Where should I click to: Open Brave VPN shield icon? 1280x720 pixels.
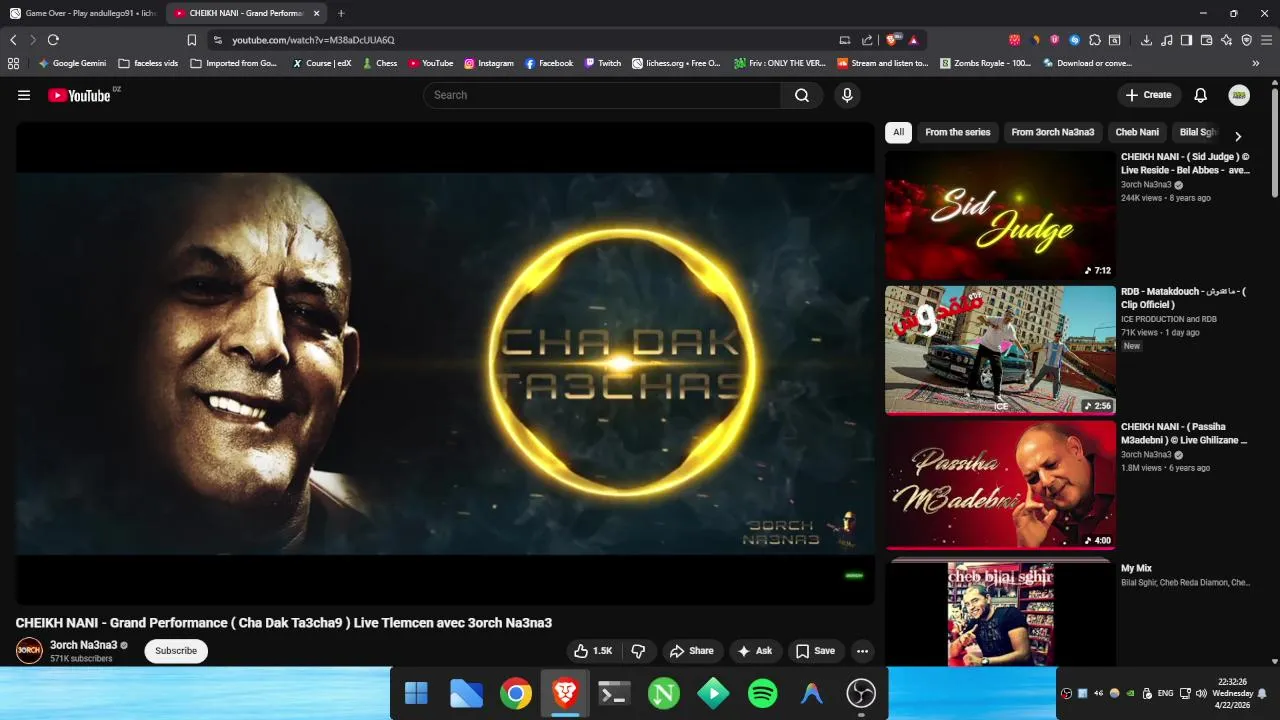click(1246, 40)
